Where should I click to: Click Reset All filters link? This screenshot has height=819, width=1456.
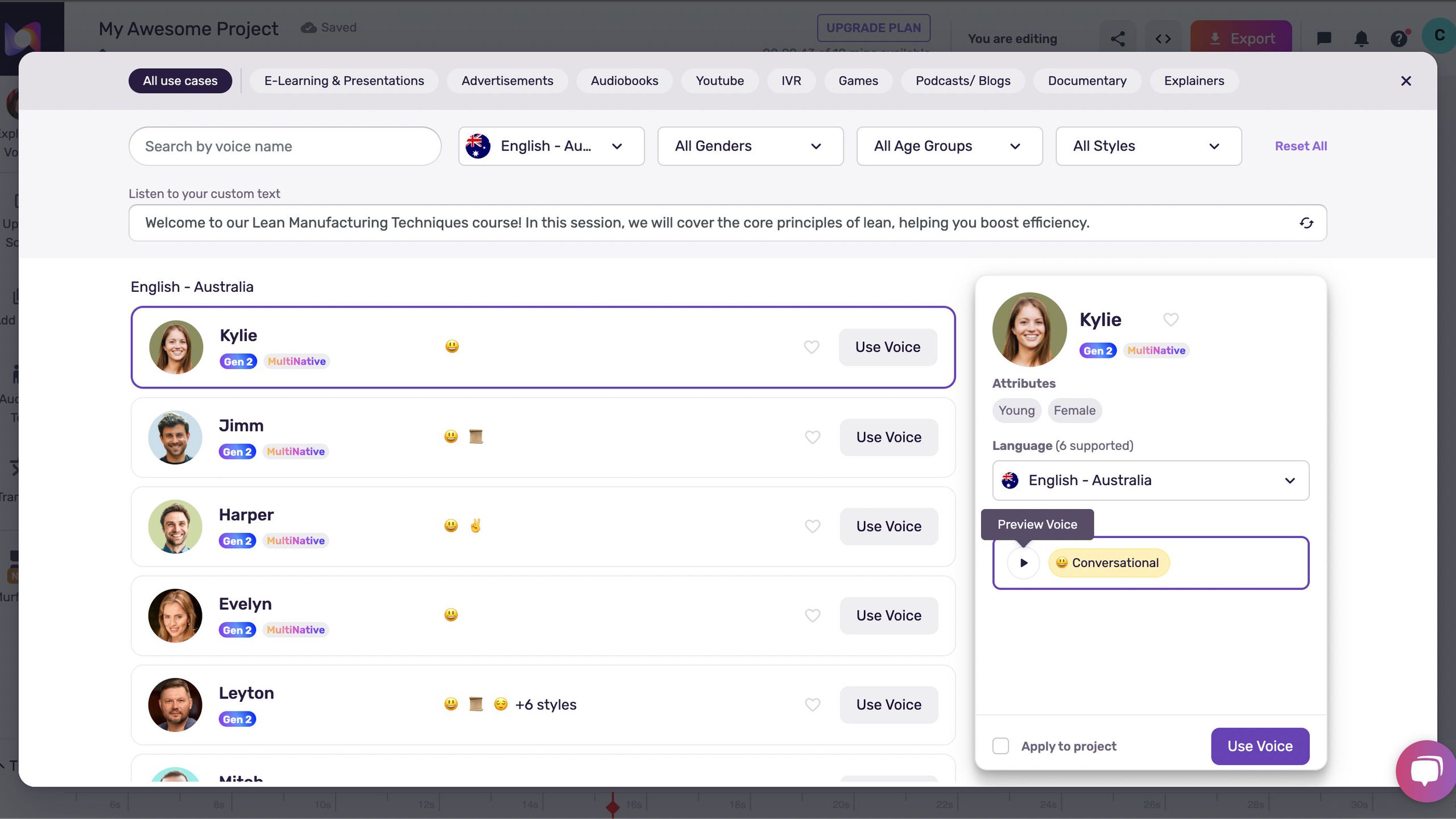pos(1301,146)
